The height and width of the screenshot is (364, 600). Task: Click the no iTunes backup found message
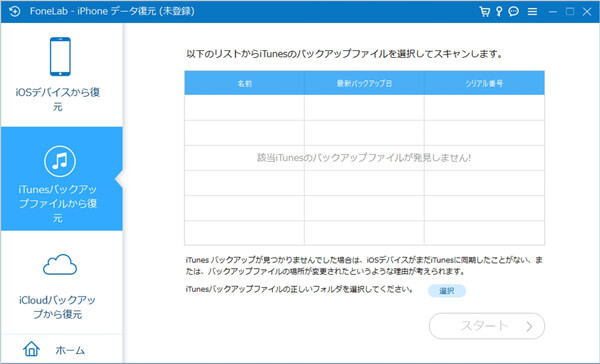(364, 158)
